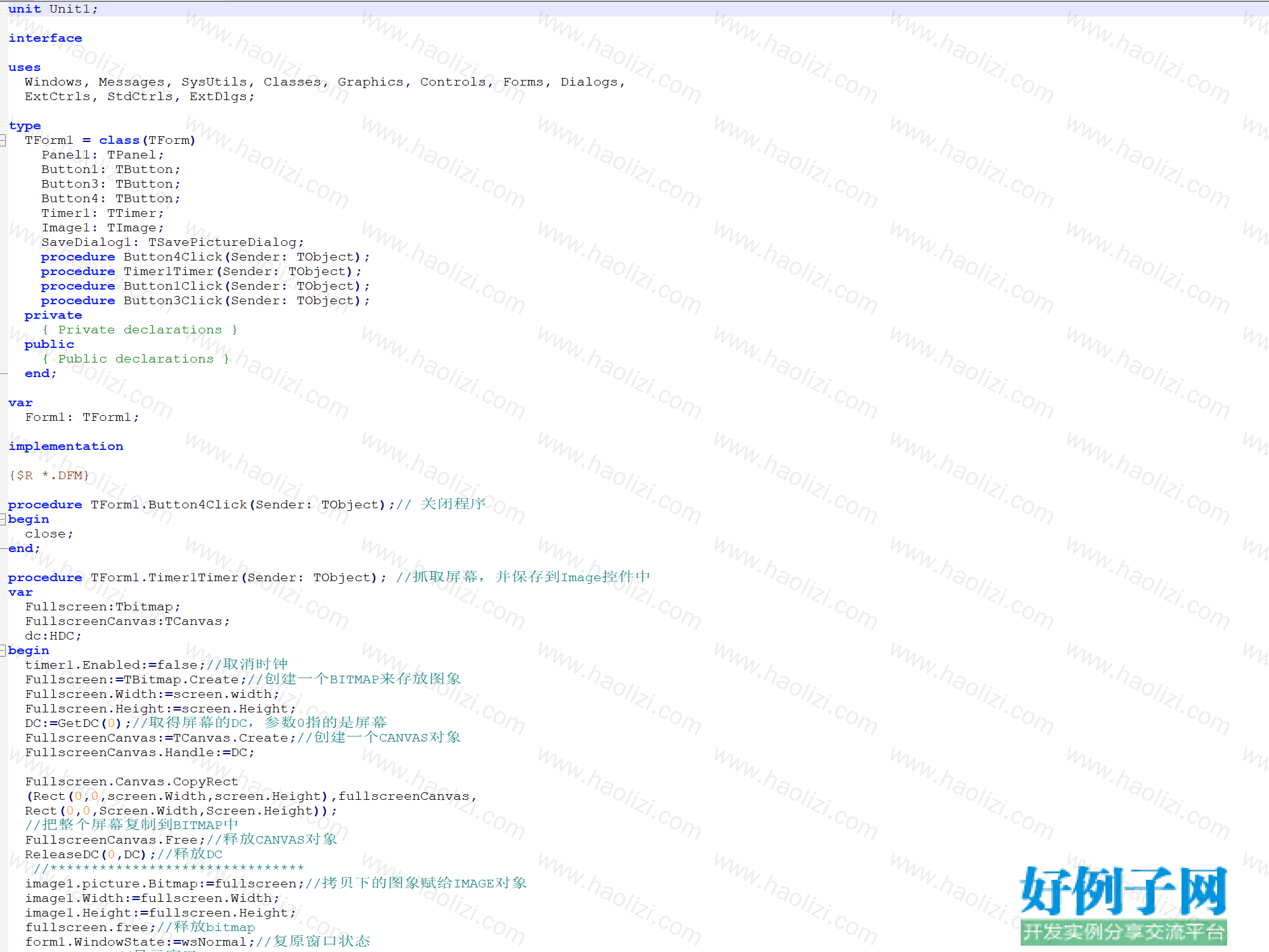
Task: Click the 'uses' keyword
Action: (x=25, y=67)
